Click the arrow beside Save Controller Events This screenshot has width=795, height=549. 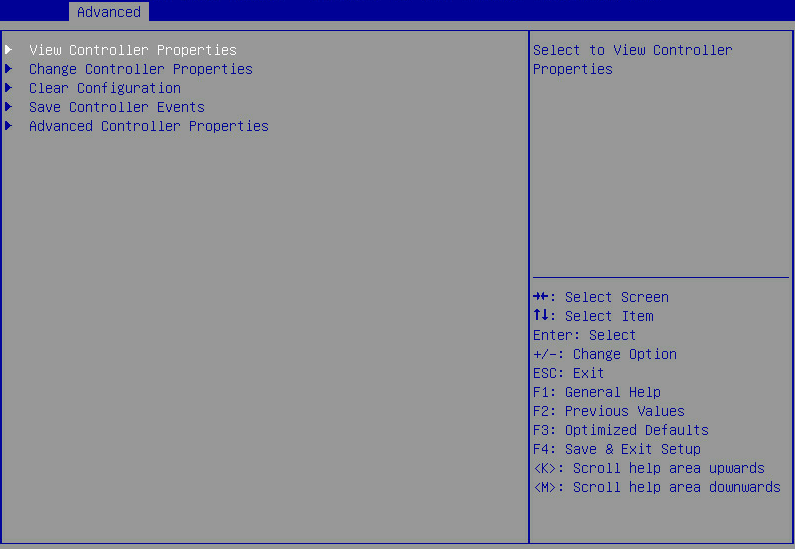[9, 106]
